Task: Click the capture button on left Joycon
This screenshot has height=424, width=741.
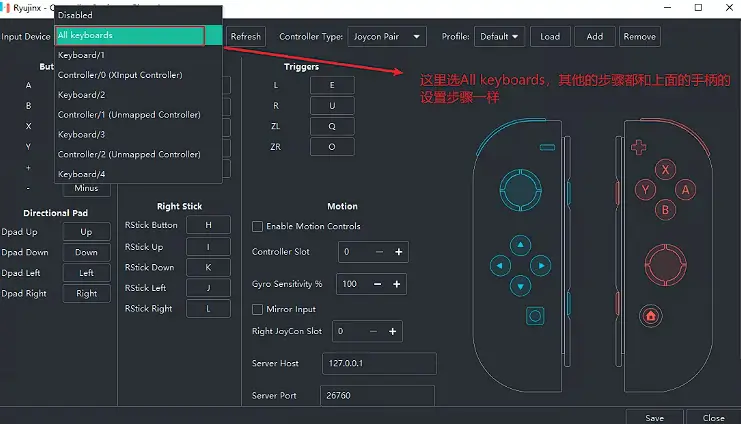Action: [535, 316]
